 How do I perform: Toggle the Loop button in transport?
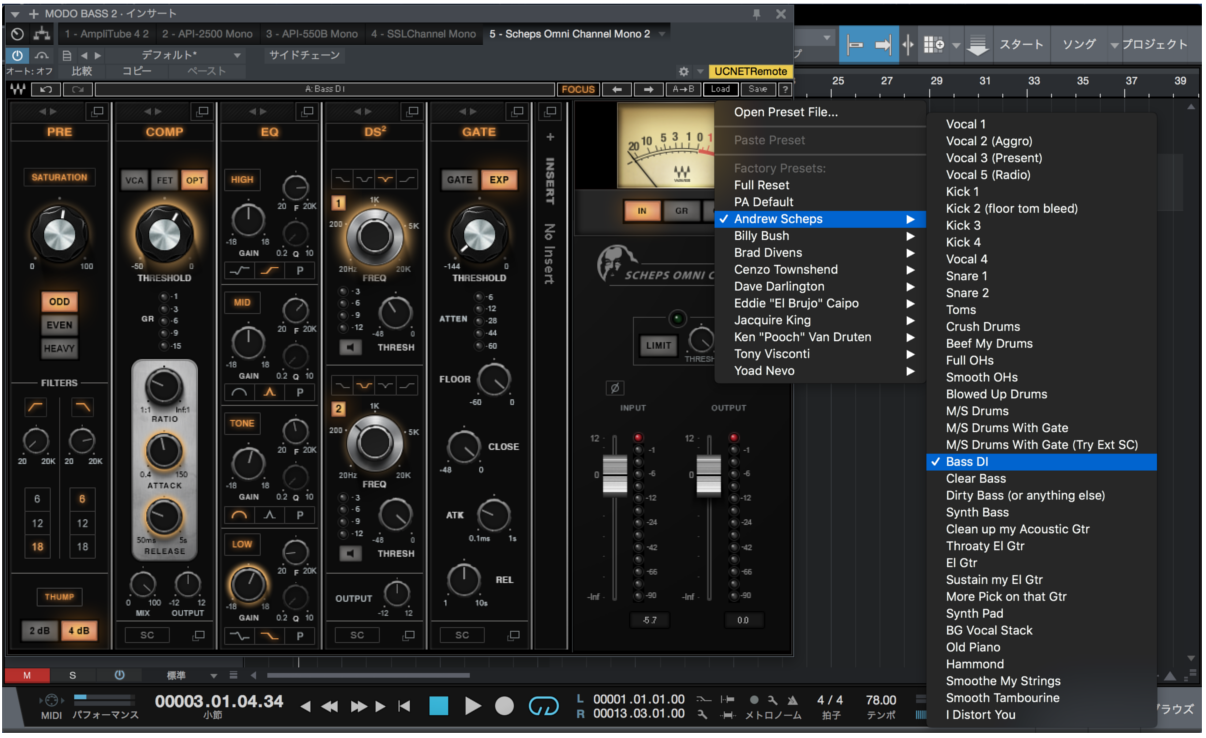point(543,706)
